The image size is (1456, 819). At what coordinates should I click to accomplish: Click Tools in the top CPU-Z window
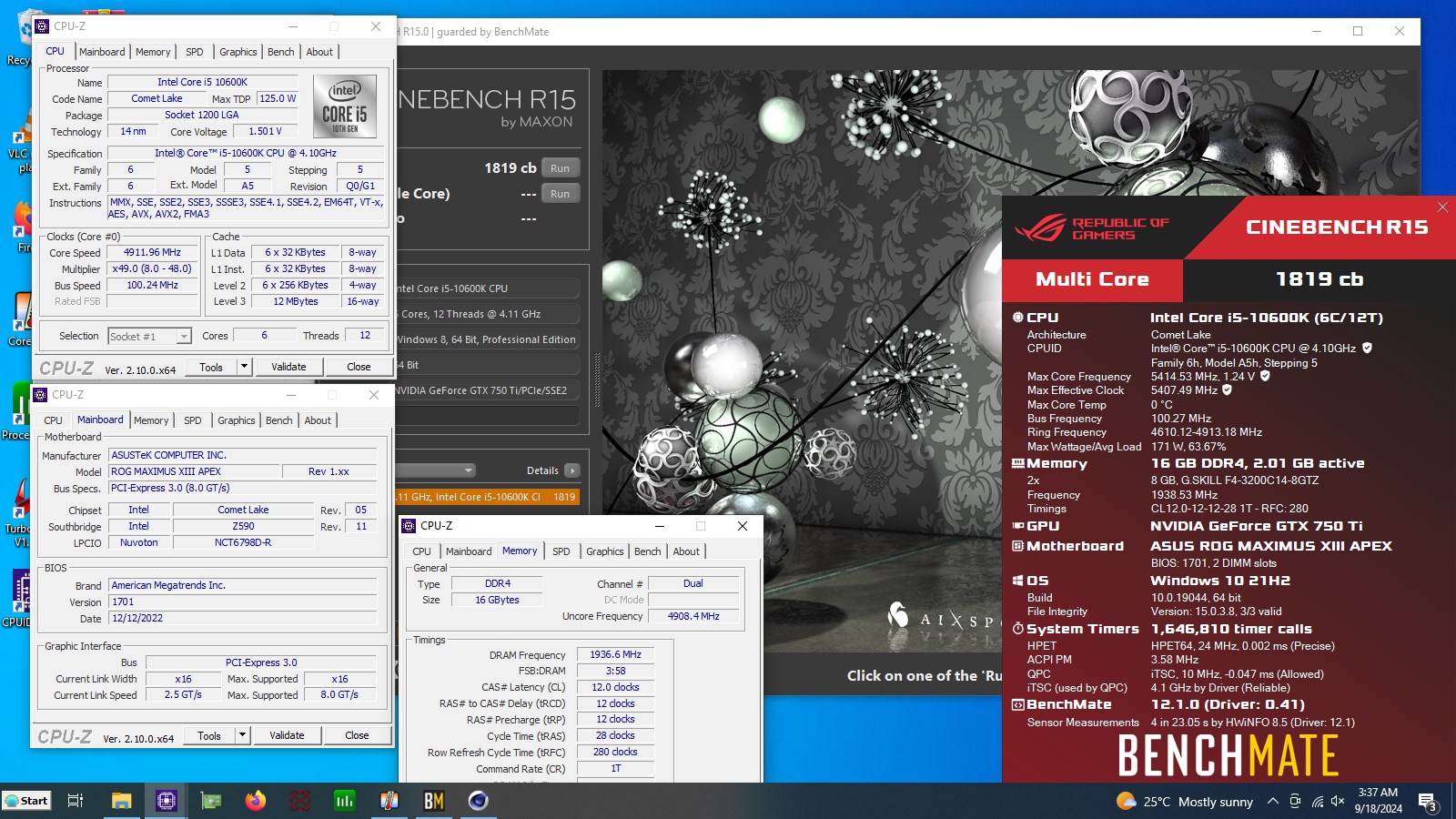pyautogui.click(x=211, y=367)
